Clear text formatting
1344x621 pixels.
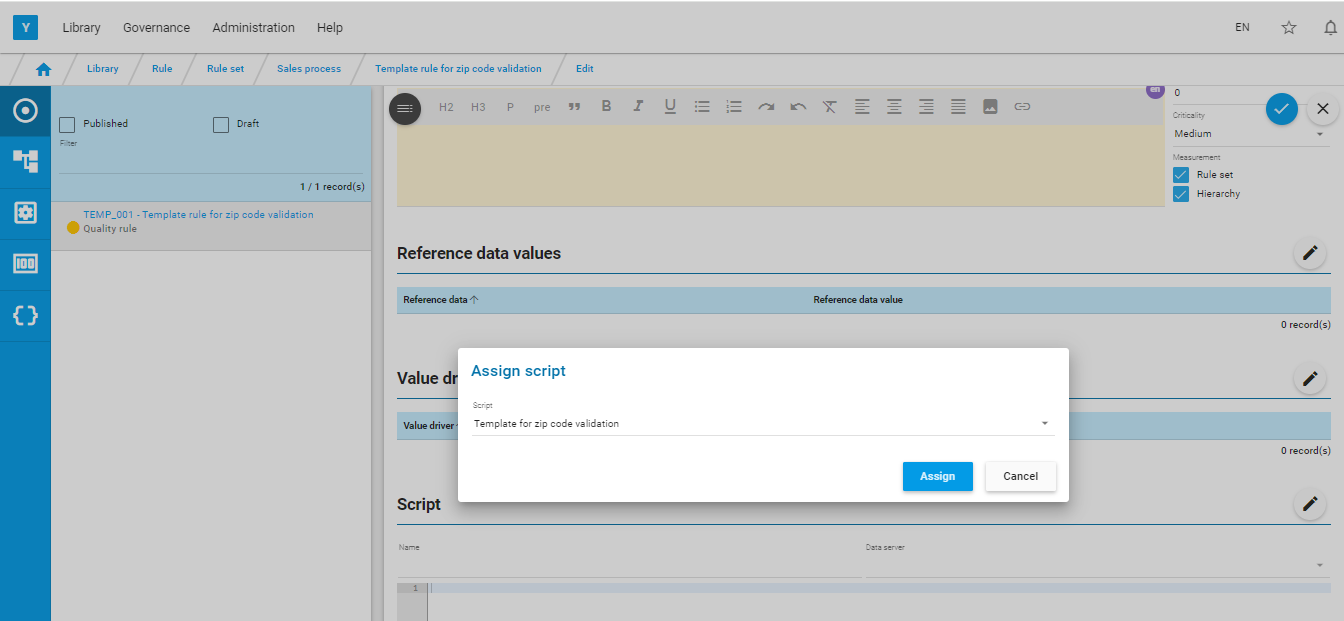(x=830, y=106)
